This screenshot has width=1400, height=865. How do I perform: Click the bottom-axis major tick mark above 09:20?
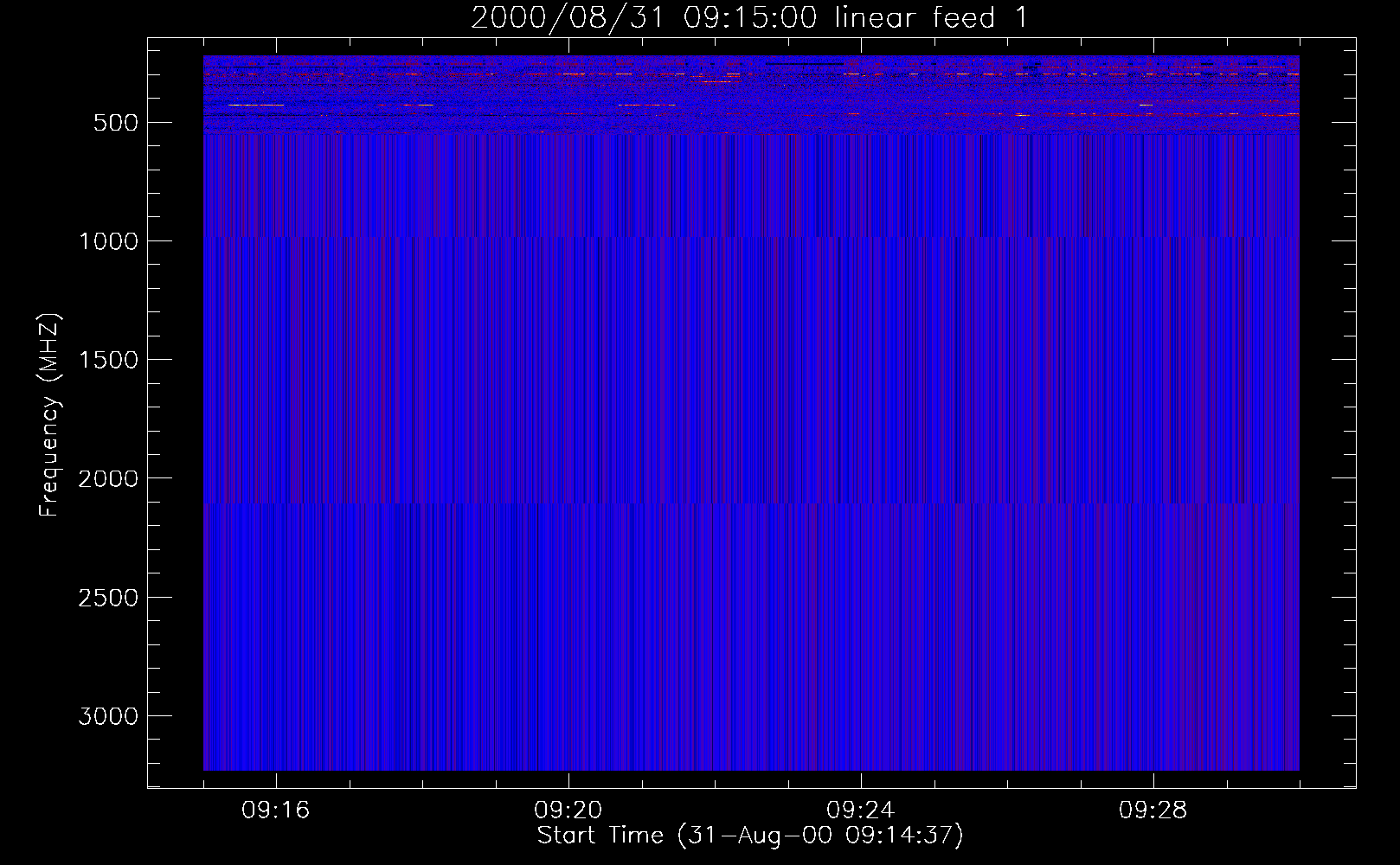click(x=568, y=780)
